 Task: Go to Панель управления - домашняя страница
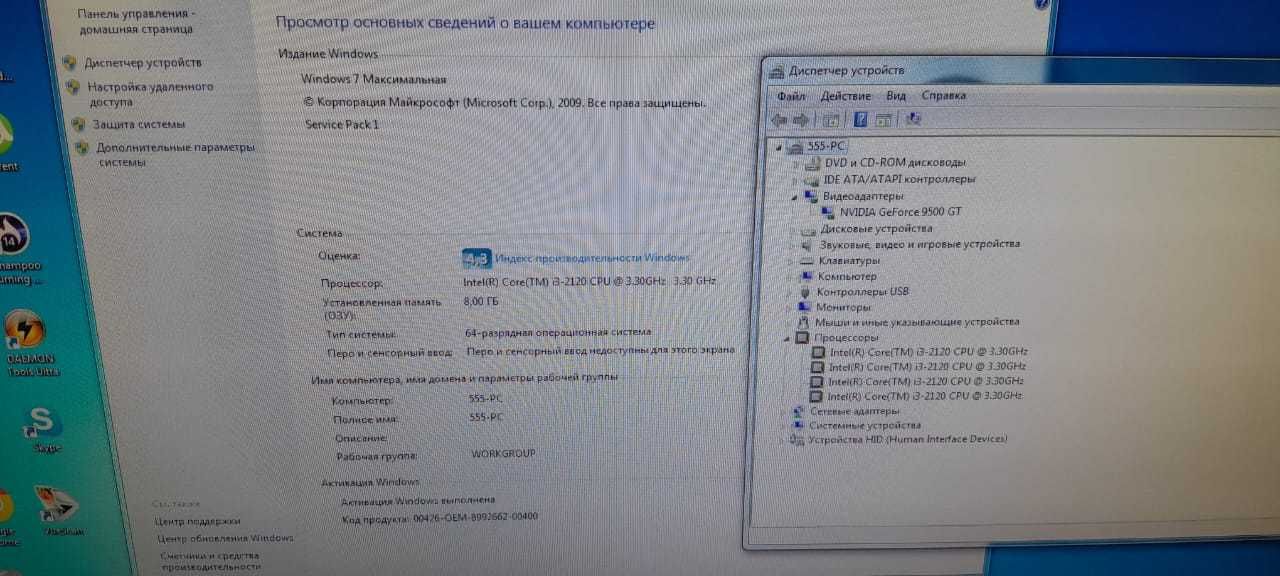[x=136, y=22]
